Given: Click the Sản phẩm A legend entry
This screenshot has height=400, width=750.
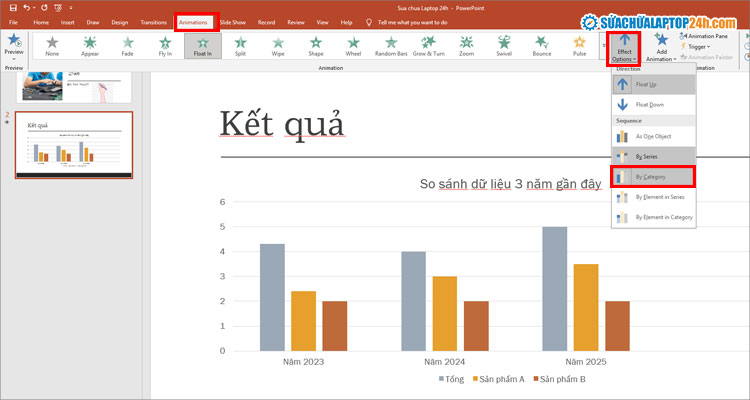Looking at the screenshot, I should click(x=499, y=379).
